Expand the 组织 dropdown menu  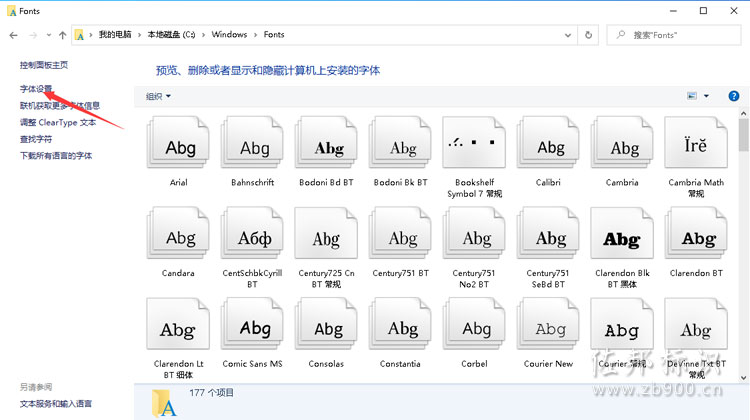click(x=158, y=96)
